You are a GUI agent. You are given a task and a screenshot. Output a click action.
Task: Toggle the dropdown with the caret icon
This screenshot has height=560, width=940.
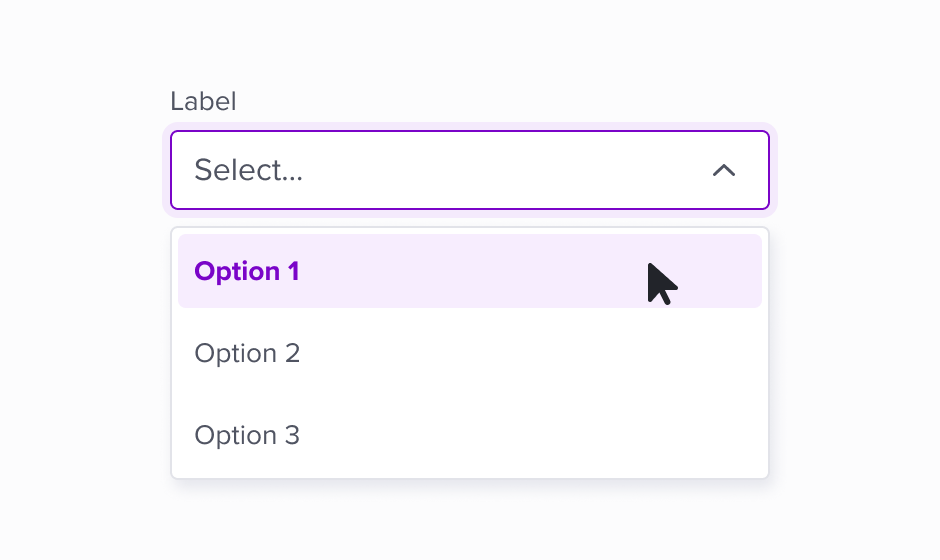[724, 170]
